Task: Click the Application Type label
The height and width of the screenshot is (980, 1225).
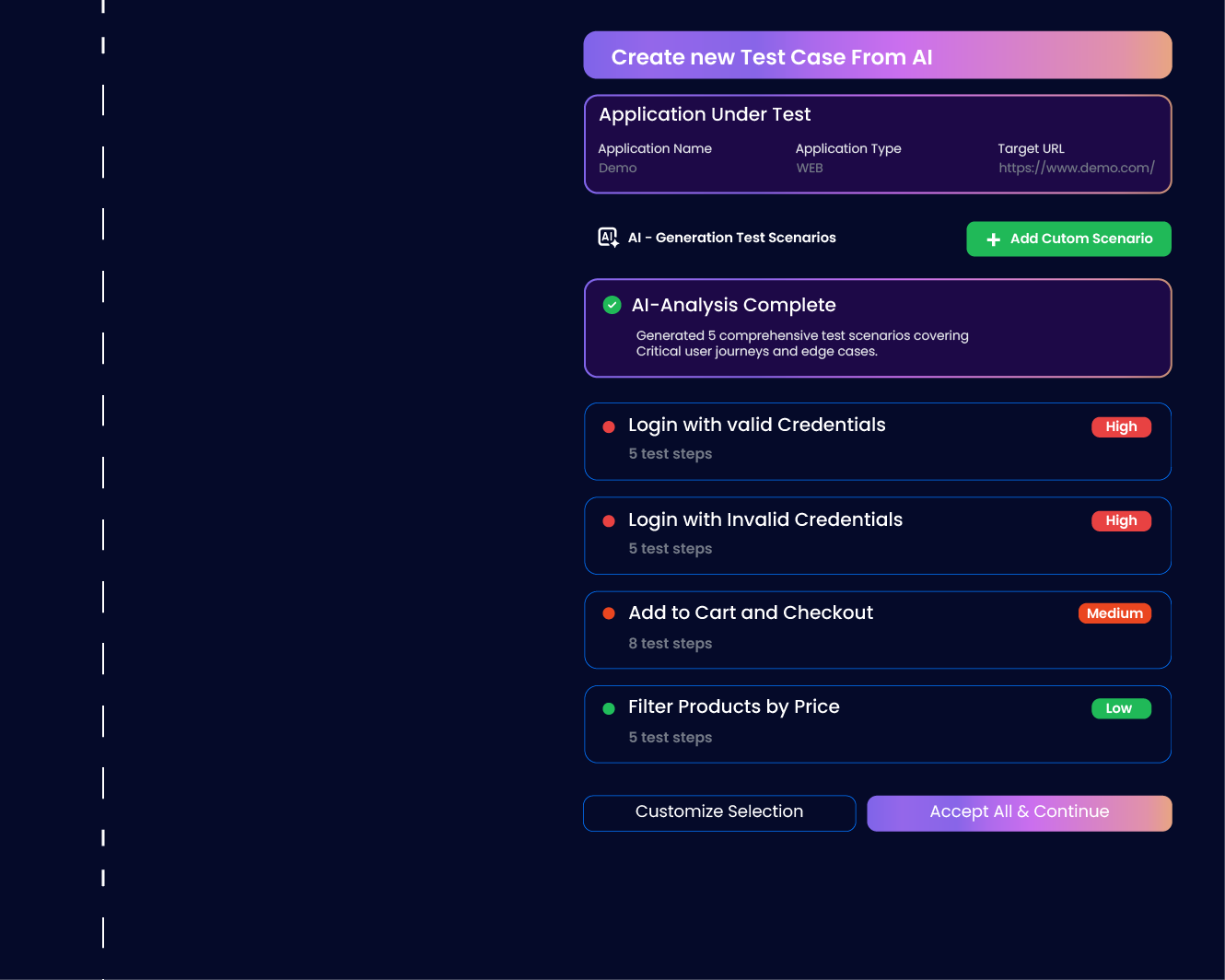Action: click(x=848, y=148)
